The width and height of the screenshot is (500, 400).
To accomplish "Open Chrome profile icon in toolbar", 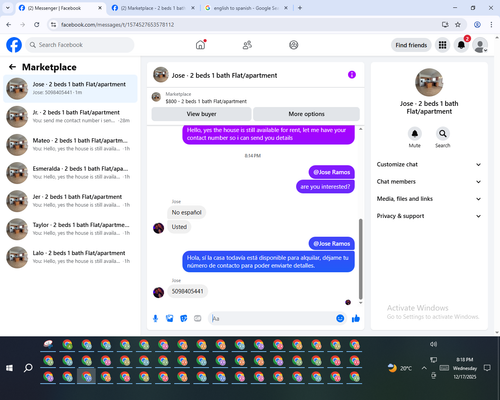I will (477, 25).
